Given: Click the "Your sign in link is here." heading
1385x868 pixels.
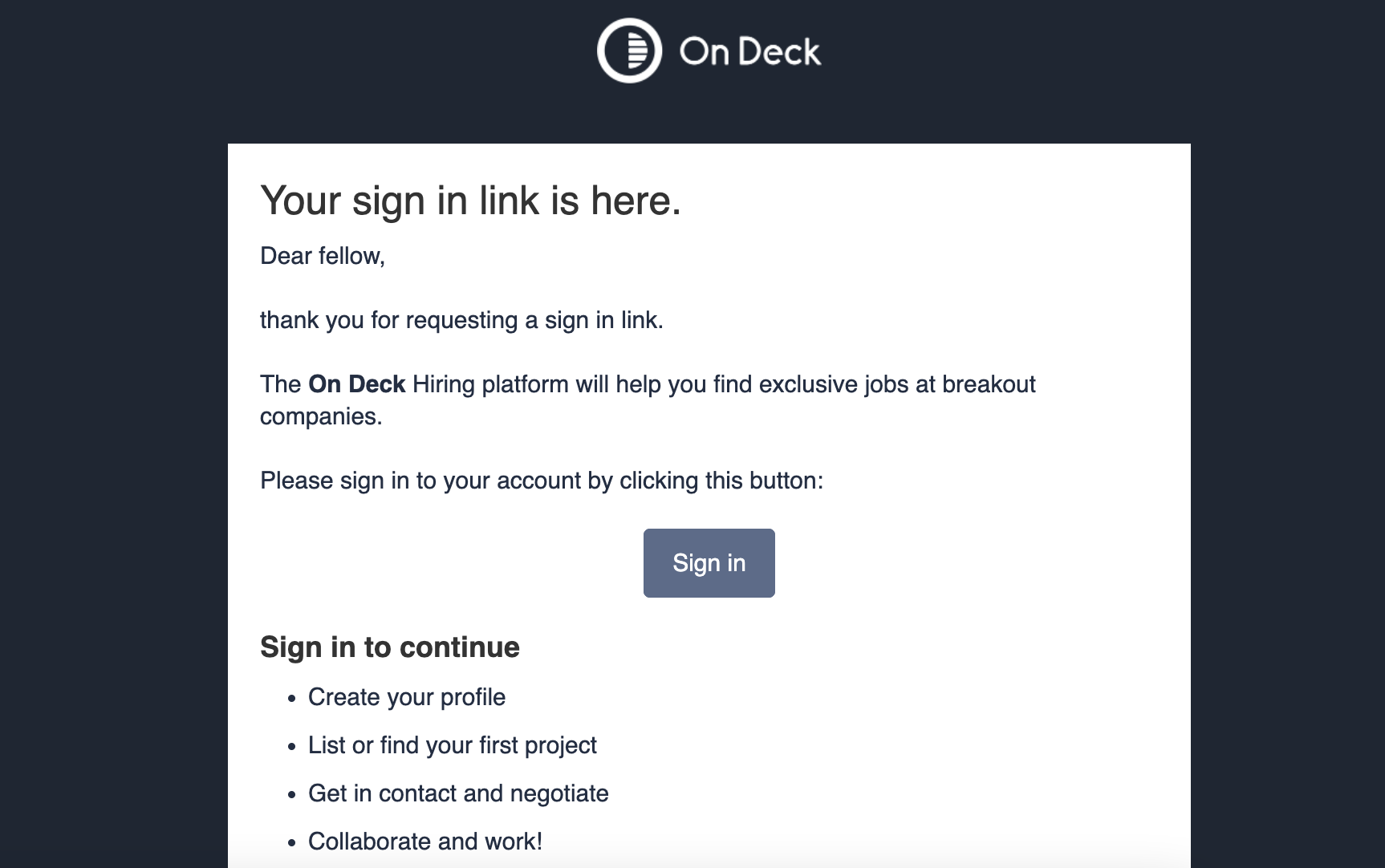Looking at the screenshot, I should (470, 201).
